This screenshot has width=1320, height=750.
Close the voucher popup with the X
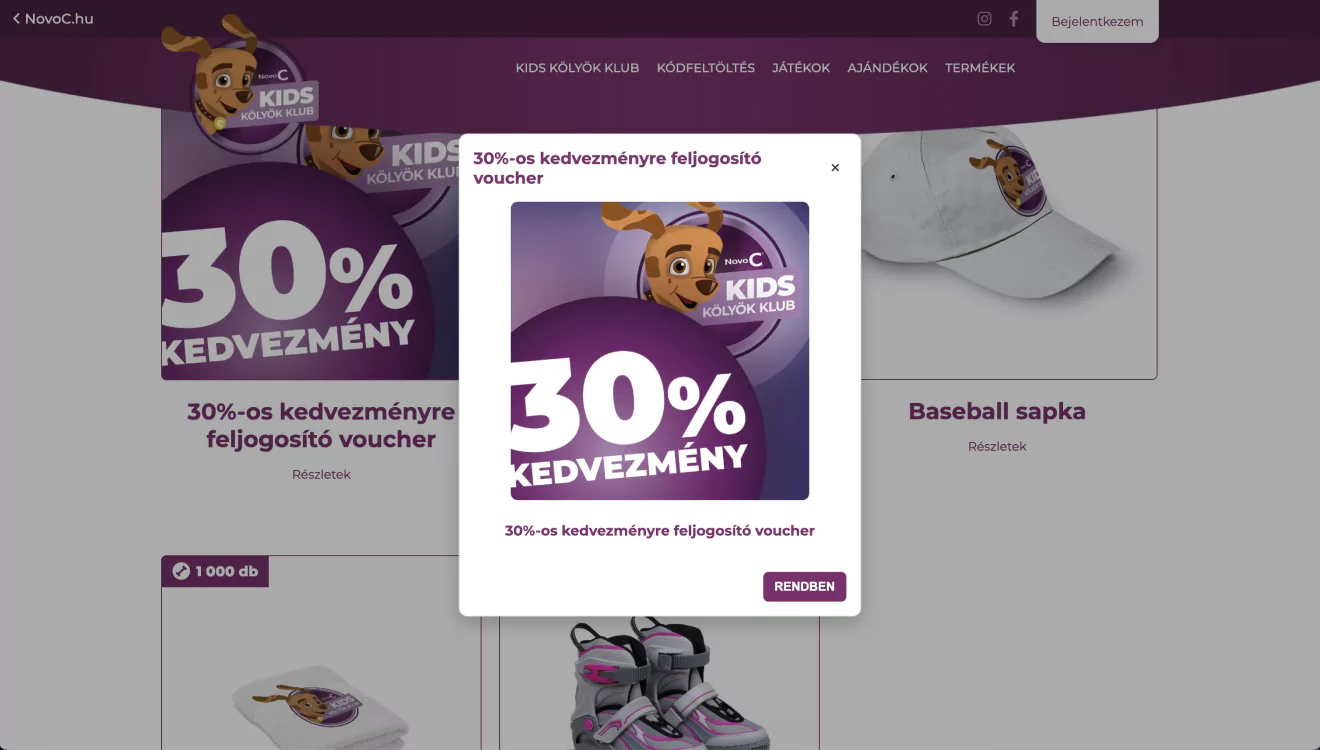point(835,168)
